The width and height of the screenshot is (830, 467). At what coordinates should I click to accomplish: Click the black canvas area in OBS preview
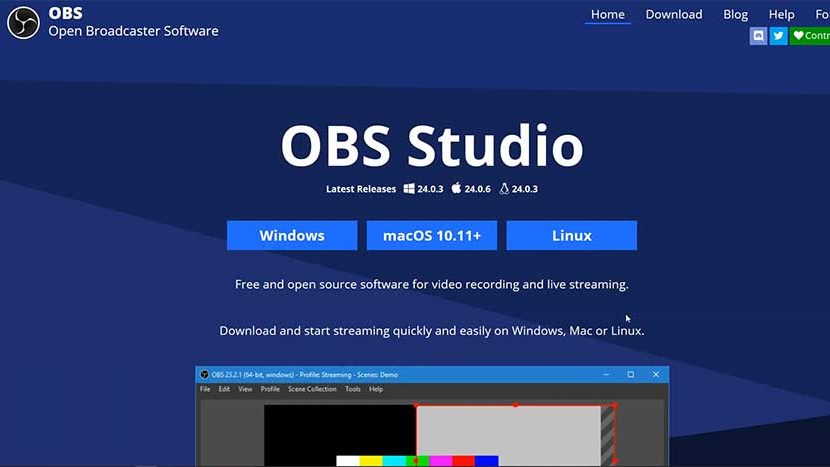pyautogui.click(x=339, y=429)
